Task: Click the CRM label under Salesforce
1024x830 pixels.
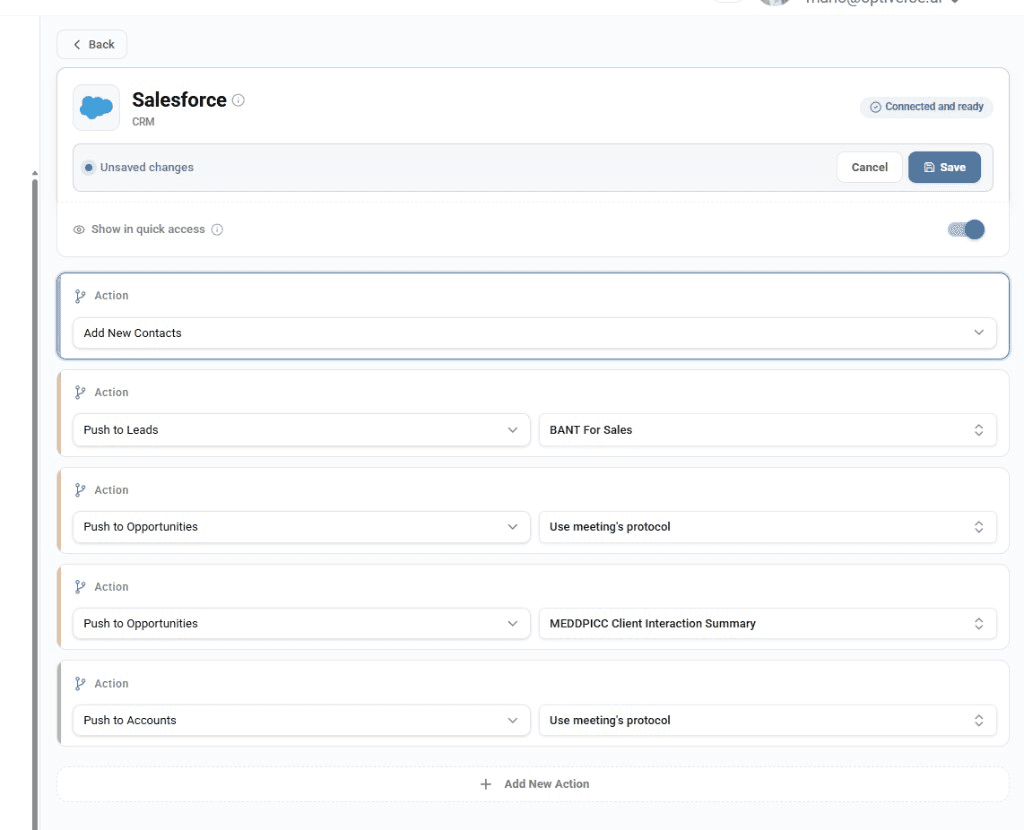Action: point(143,121)
